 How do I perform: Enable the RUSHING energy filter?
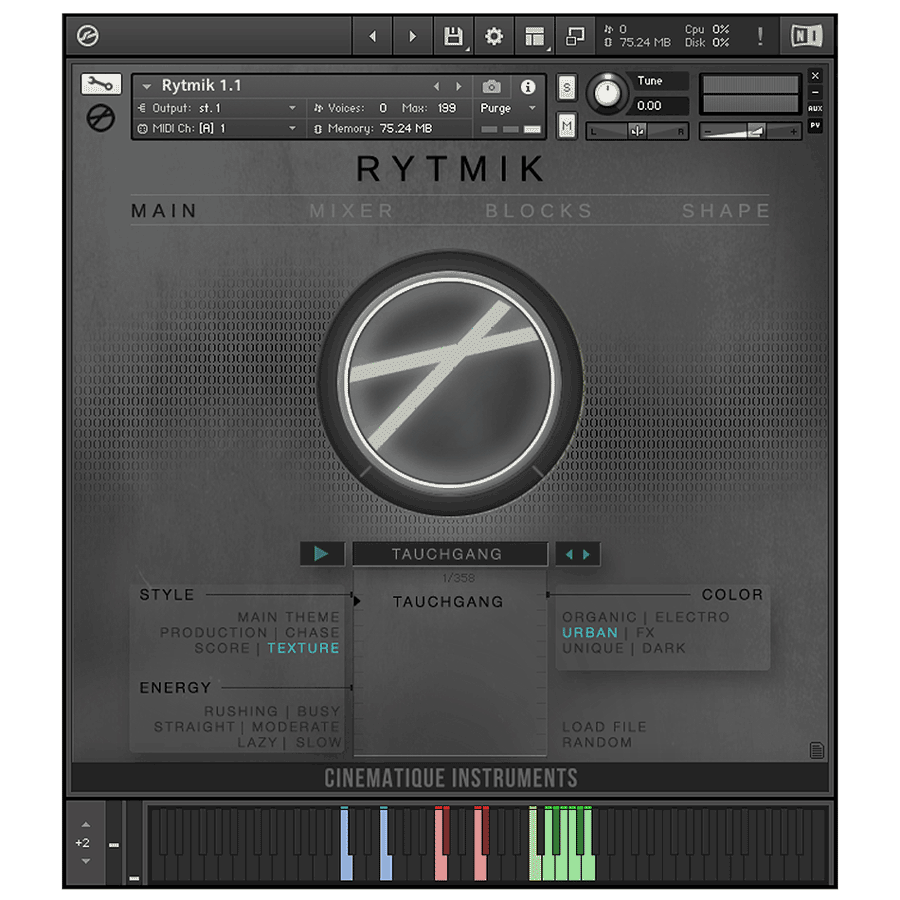coord(241,711)
